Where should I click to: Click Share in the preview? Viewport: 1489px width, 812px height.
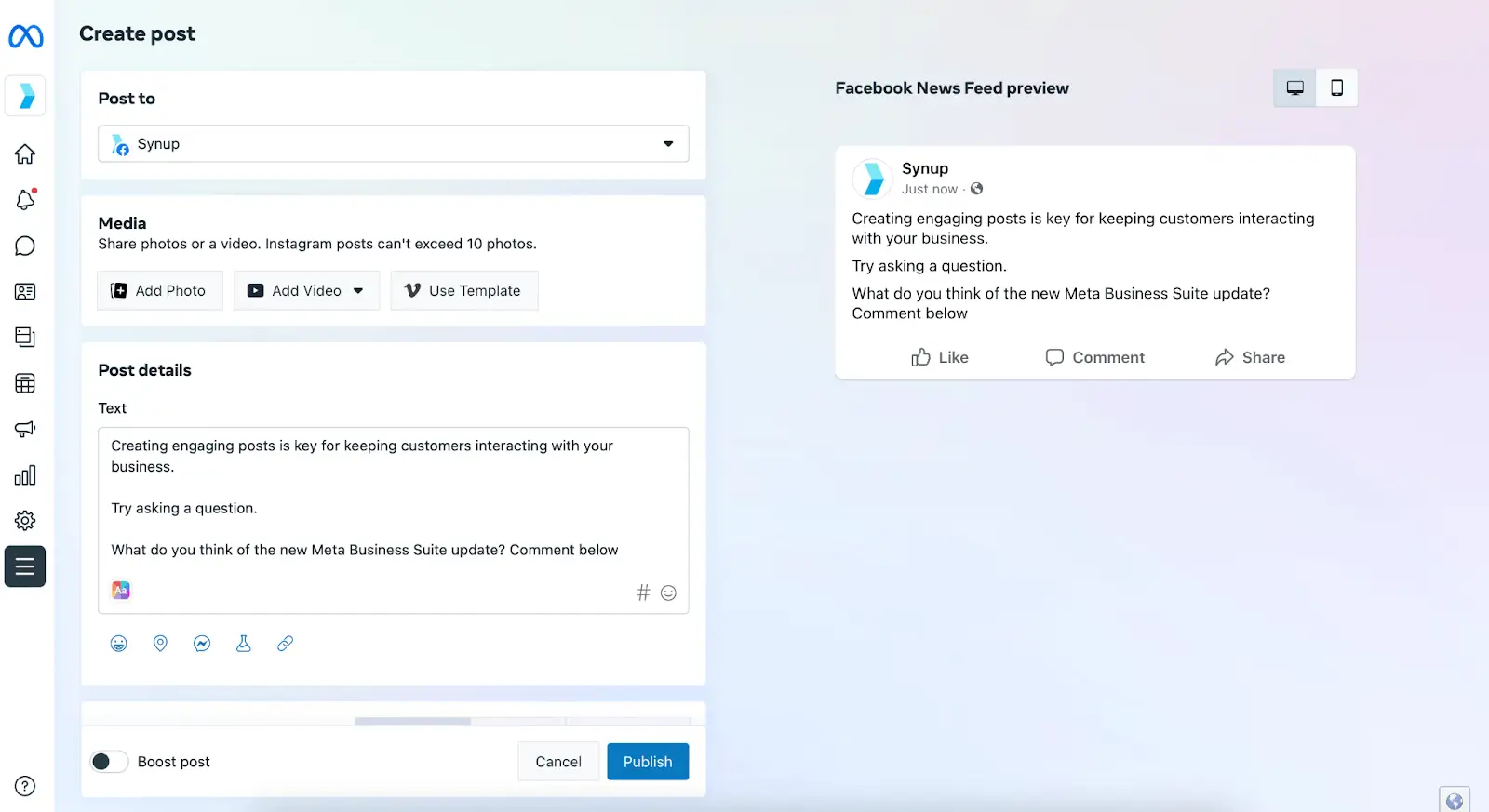1250,357
